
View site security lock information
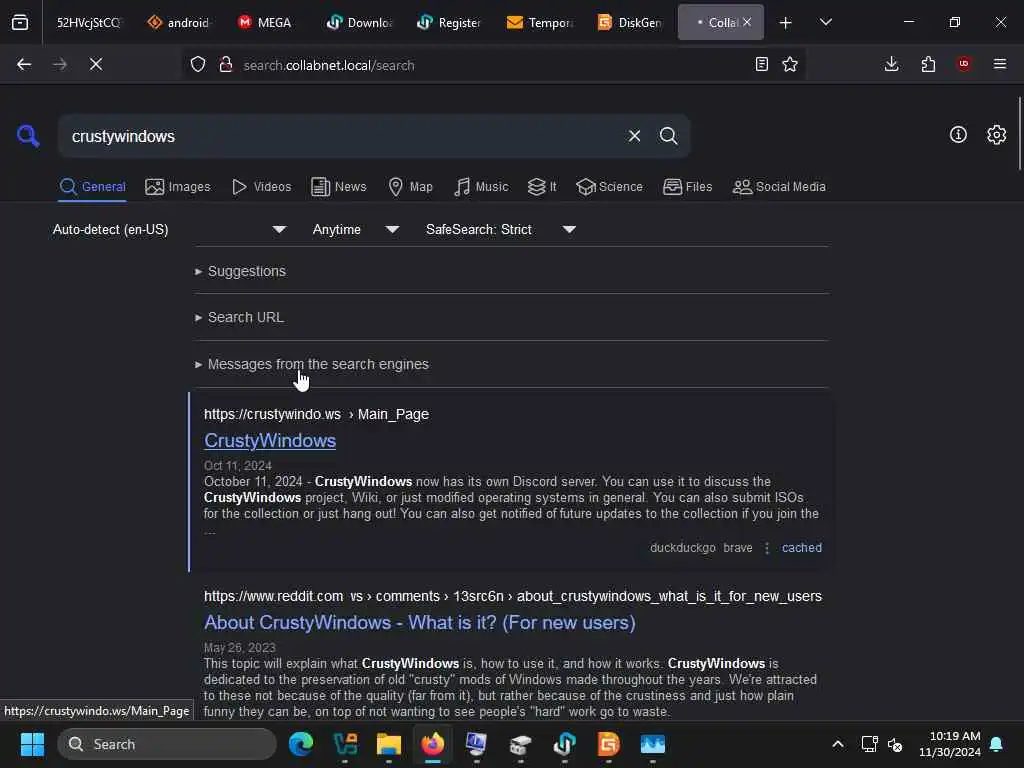226,65
